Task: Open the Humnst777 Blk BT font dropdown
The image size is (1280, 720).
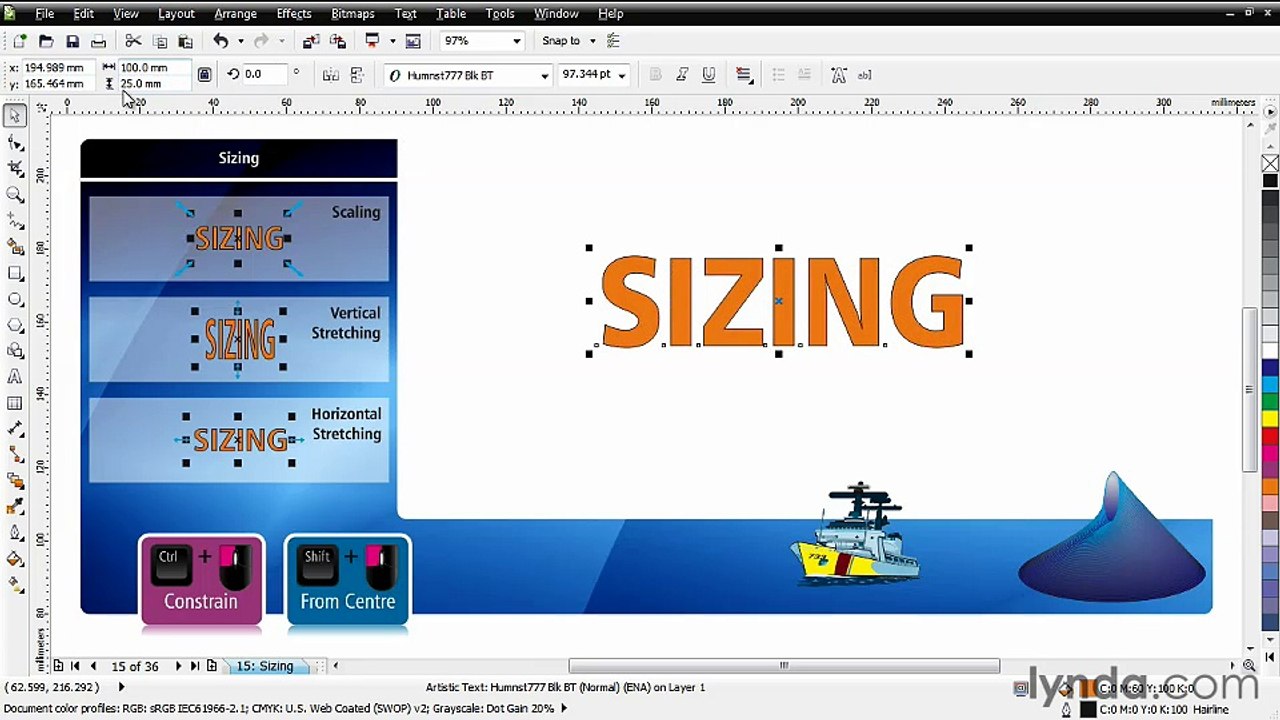Action: click(x=544, y=75)
